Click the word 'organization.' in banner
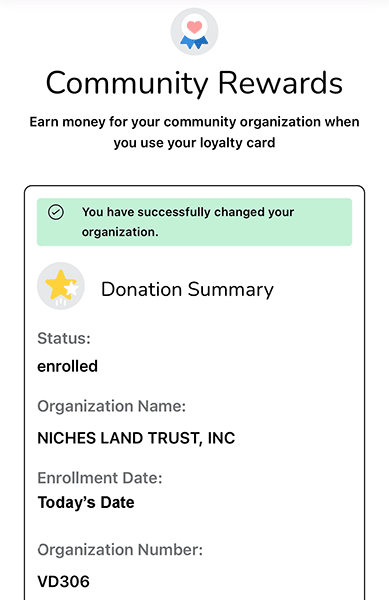This screenshot has height=600, width=389. point(120,232)
